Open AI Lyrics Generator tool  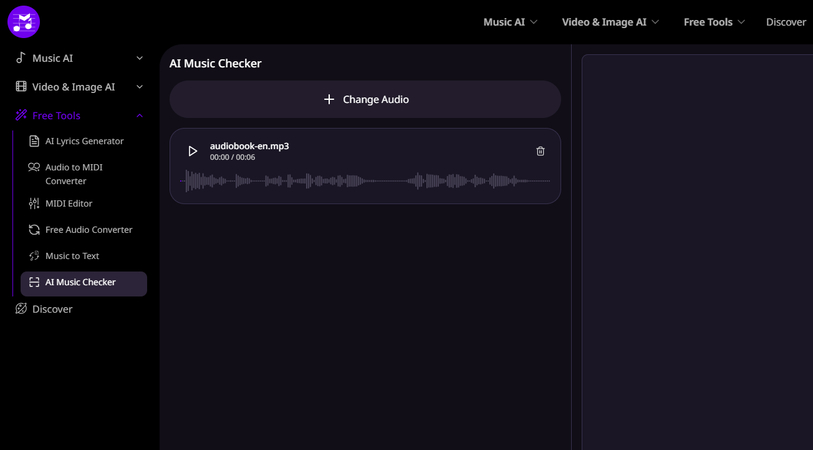click(x=83, y=141)
